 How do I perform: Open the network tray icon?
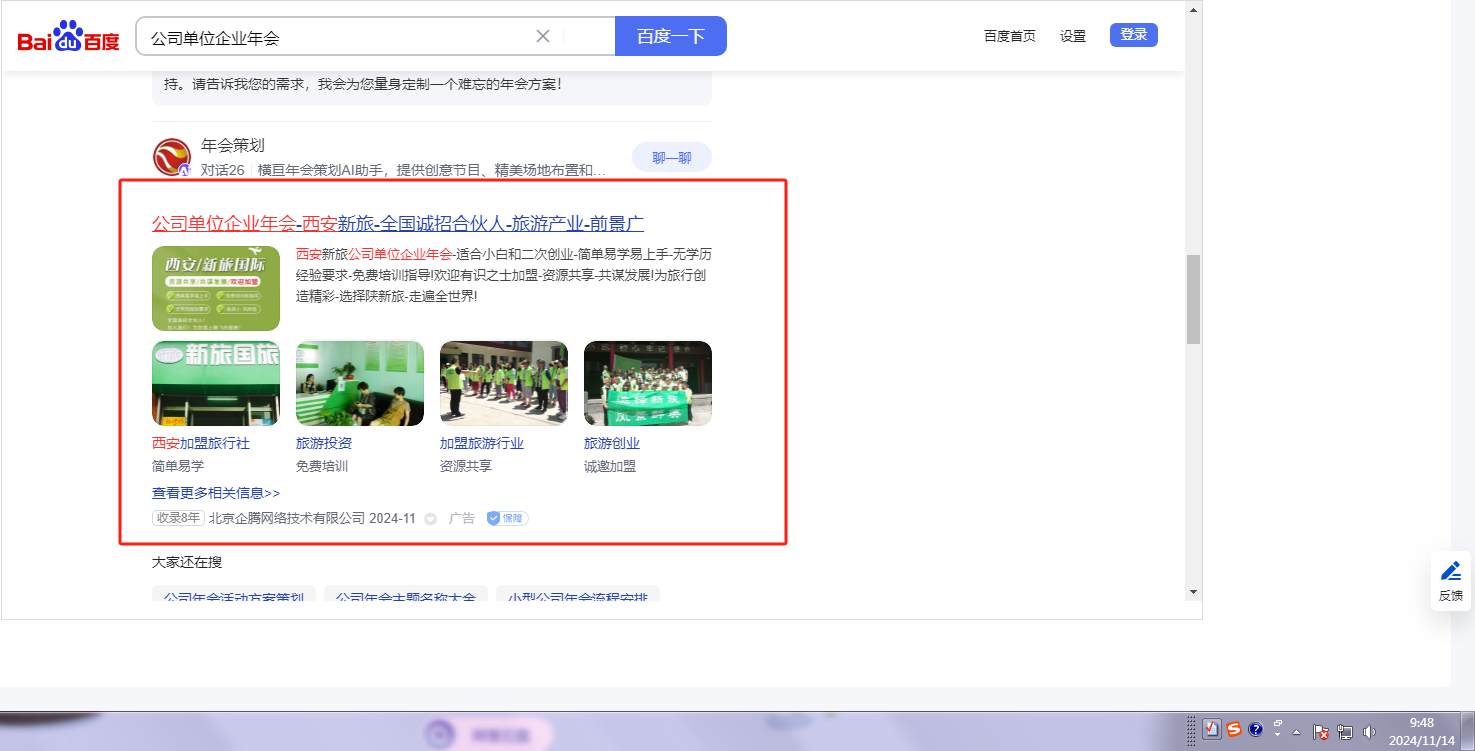1345,731
